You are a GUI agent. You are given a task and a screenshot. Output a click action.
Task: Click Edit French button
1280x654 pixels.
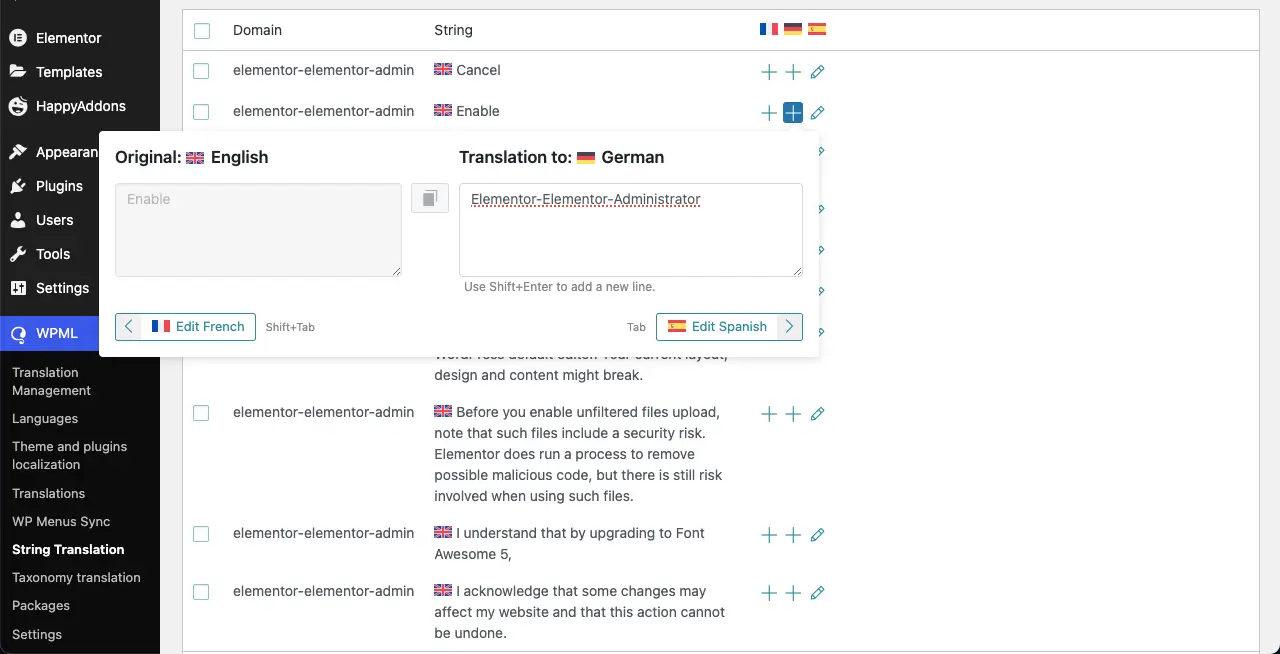click(x=185, y=327)
